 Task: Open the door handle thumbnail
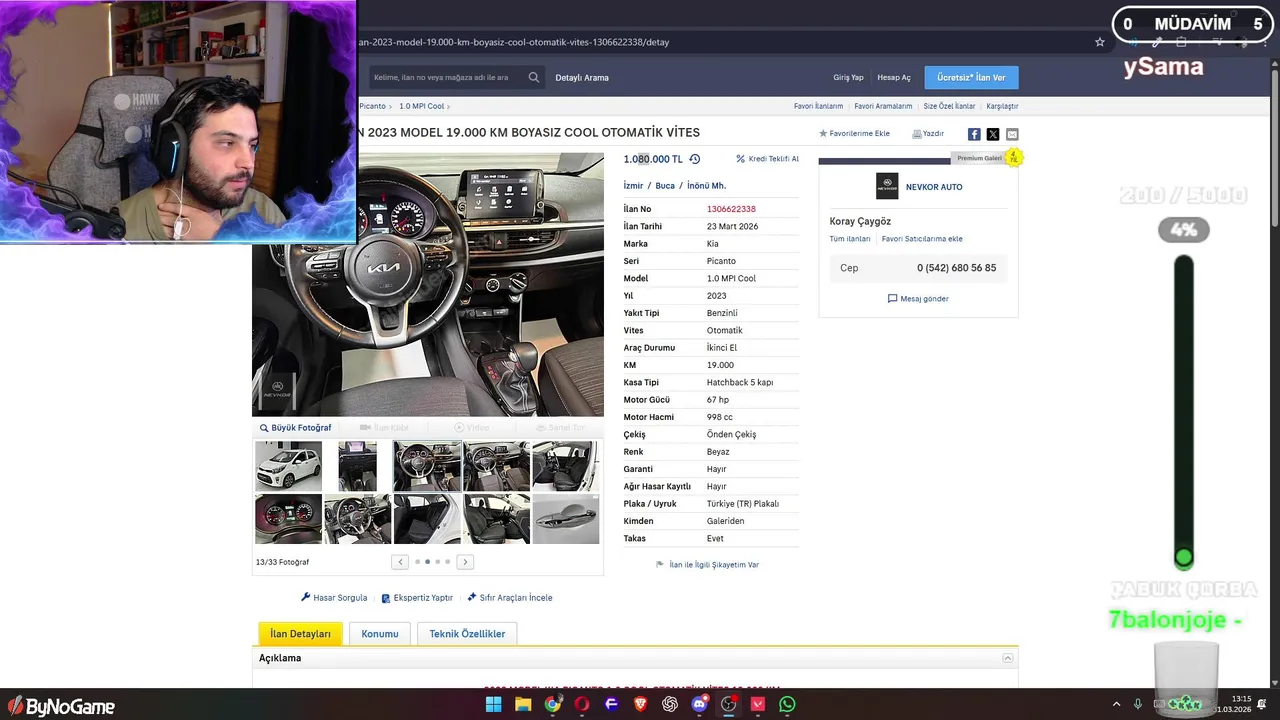click(x=566, y=519)
